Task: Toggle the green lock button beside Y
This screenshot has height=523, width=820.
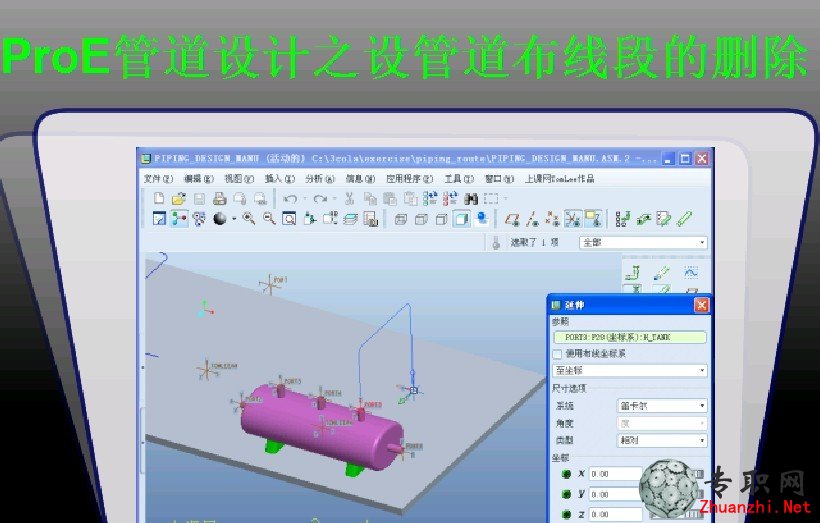Action: (x=566, y=494)
